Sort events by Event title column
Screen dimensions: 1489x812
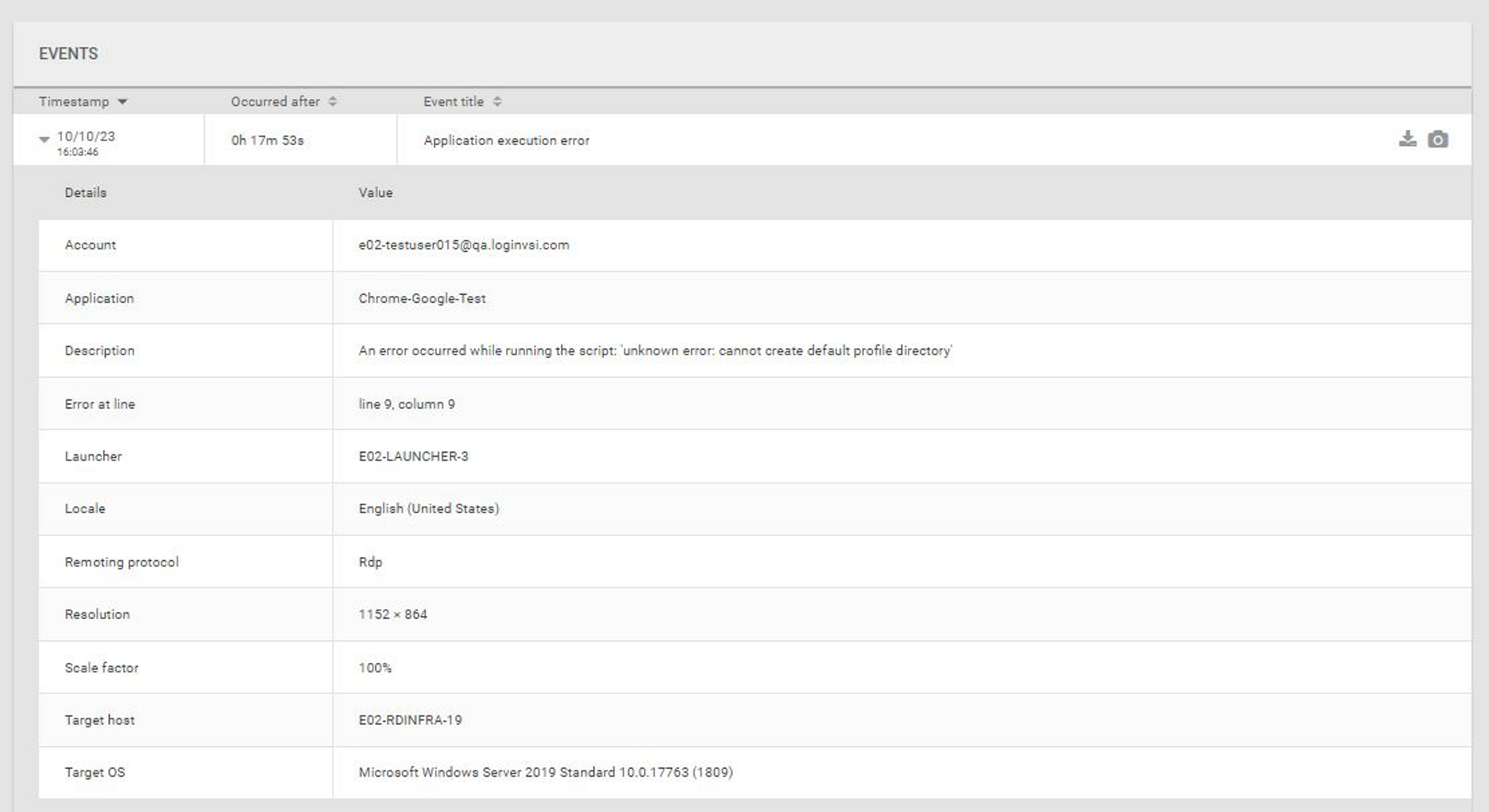pos(463,101)
